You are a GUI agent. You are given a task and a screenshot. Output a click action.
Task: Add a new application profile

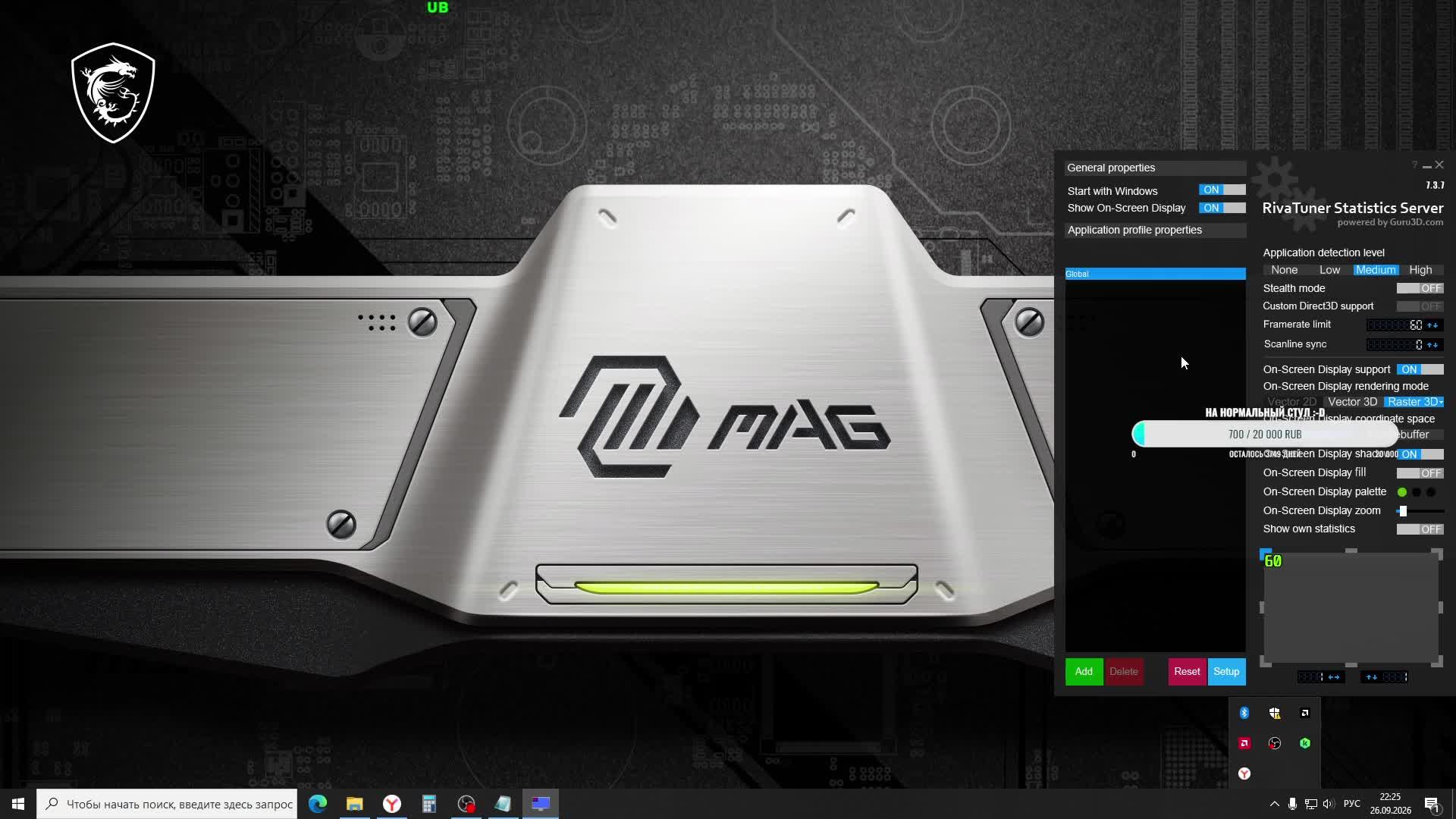click(1084, 672)
